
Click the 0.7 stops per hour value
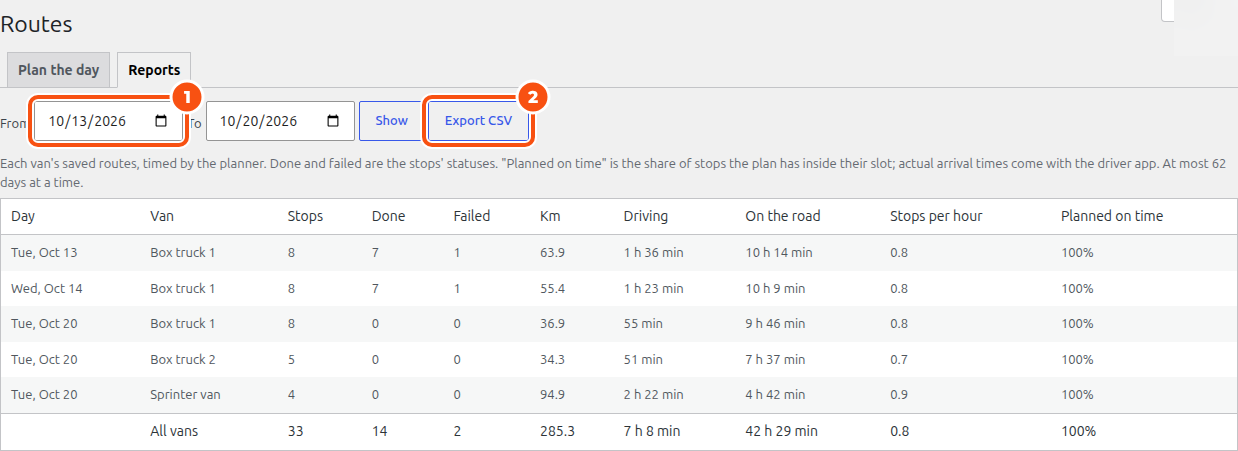click(898, 360)
